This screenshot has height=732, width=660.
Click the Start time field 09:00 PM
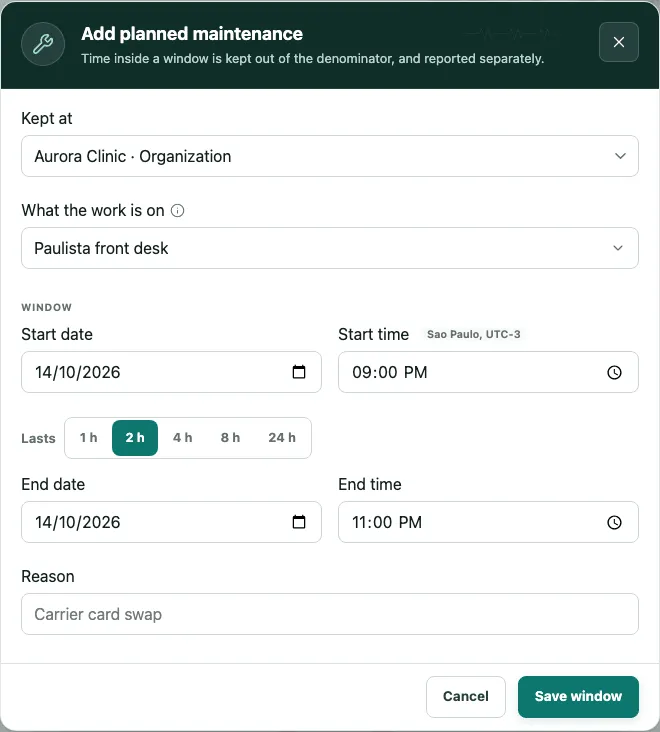coord(488,372)
